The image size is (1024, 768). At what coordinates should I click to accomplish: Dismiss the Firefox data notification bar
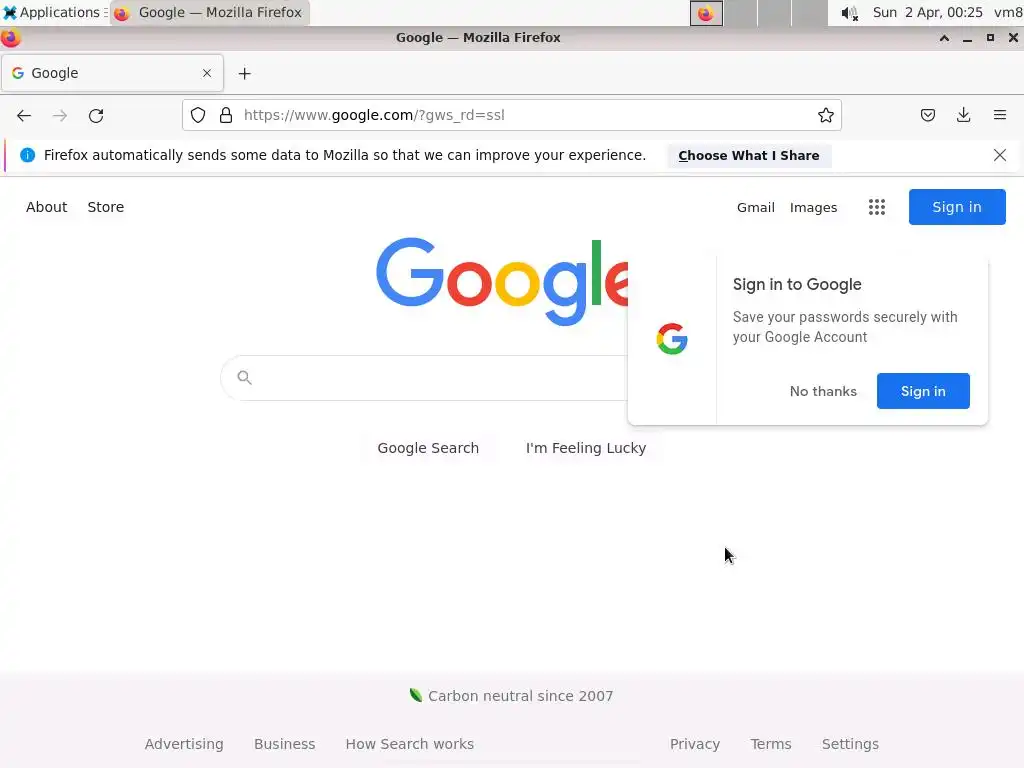[999, 155]
